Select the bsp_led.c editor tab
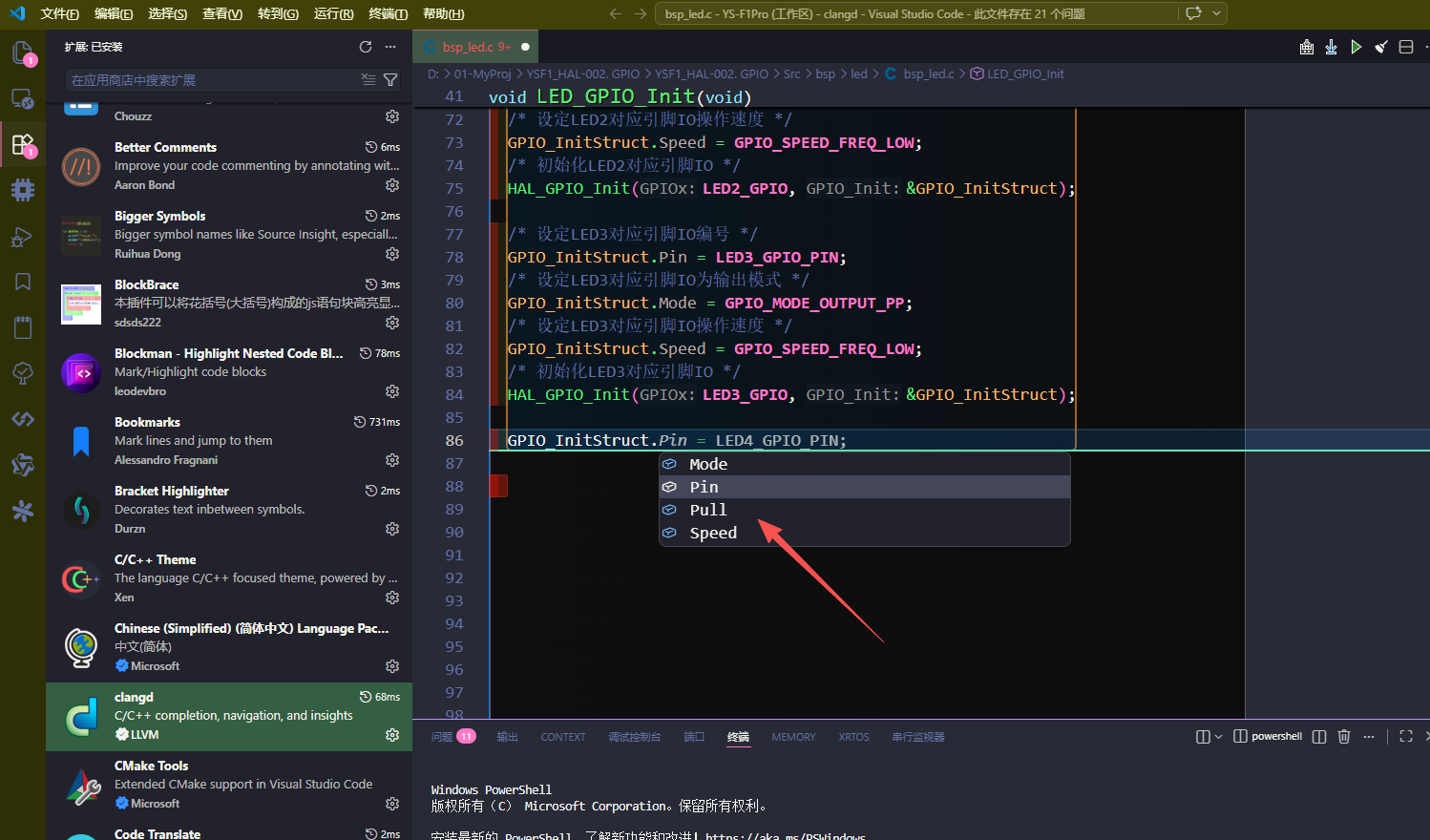Image resolution: width=1430 pixels, height=840 pixels. pyautogui.click(x=476, y=47)
